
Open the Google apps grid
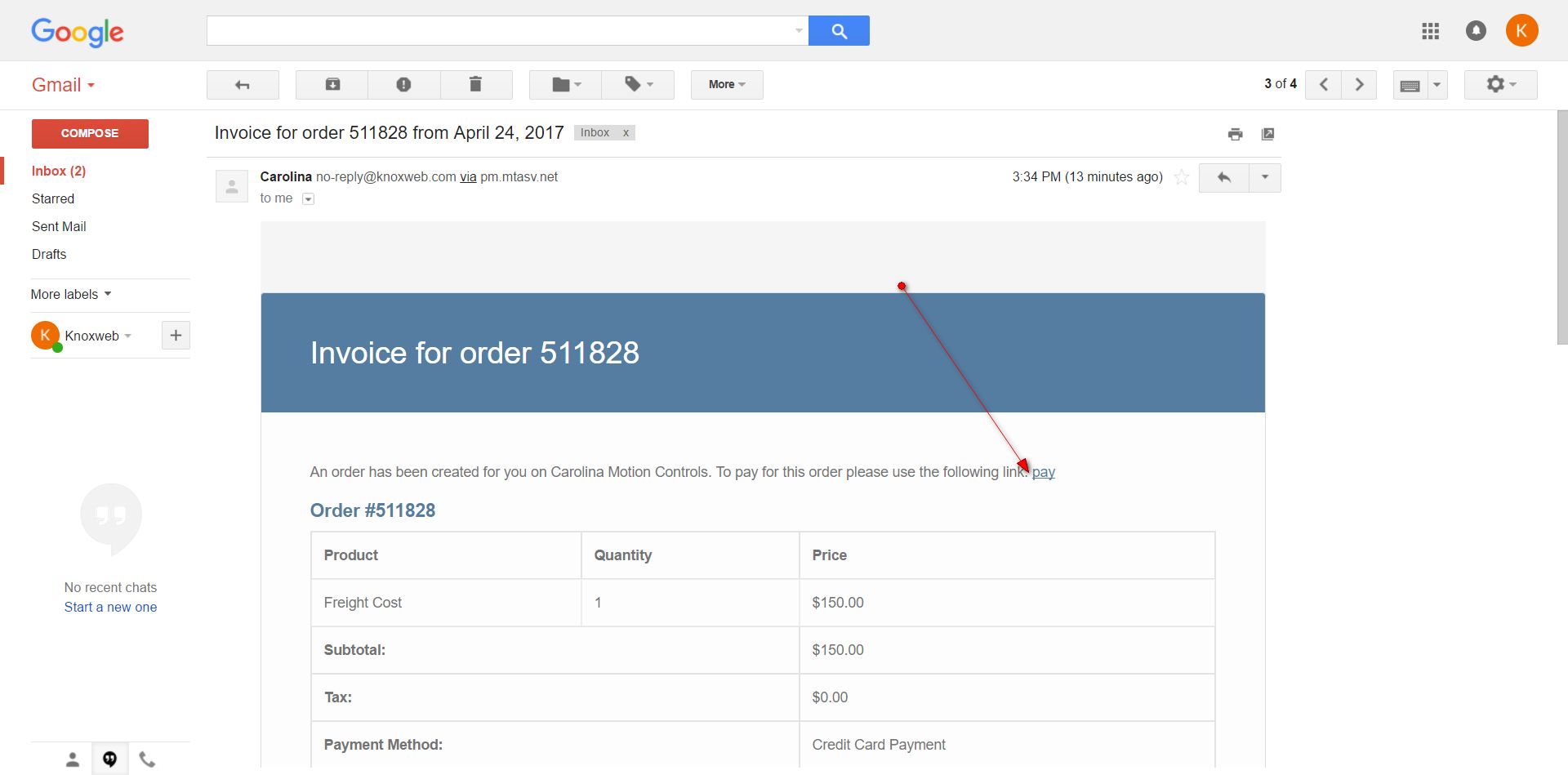(1430, 31)
